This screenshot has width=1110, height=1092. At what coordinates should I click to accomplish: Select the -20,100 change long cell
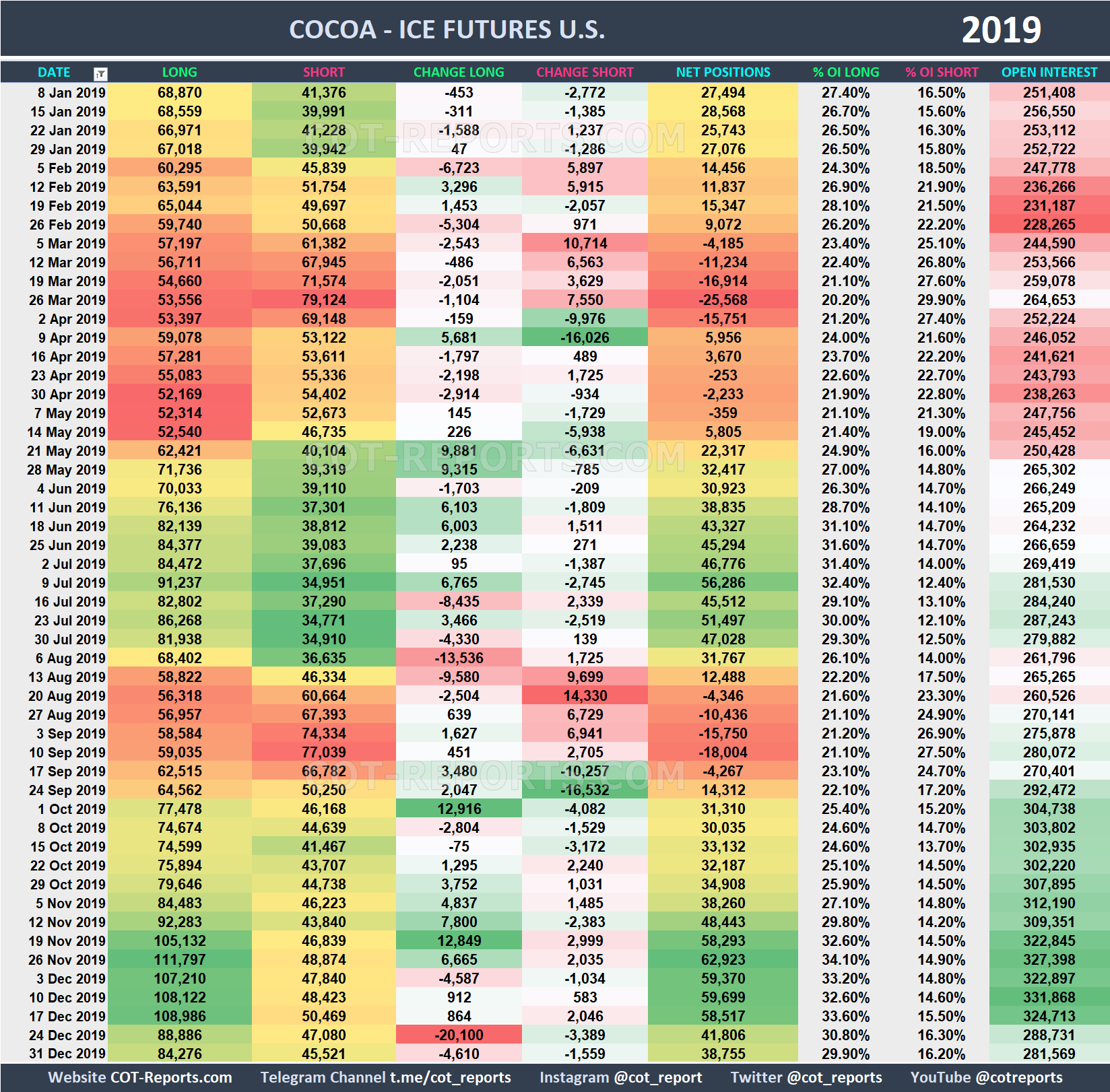pos(459,1035)
